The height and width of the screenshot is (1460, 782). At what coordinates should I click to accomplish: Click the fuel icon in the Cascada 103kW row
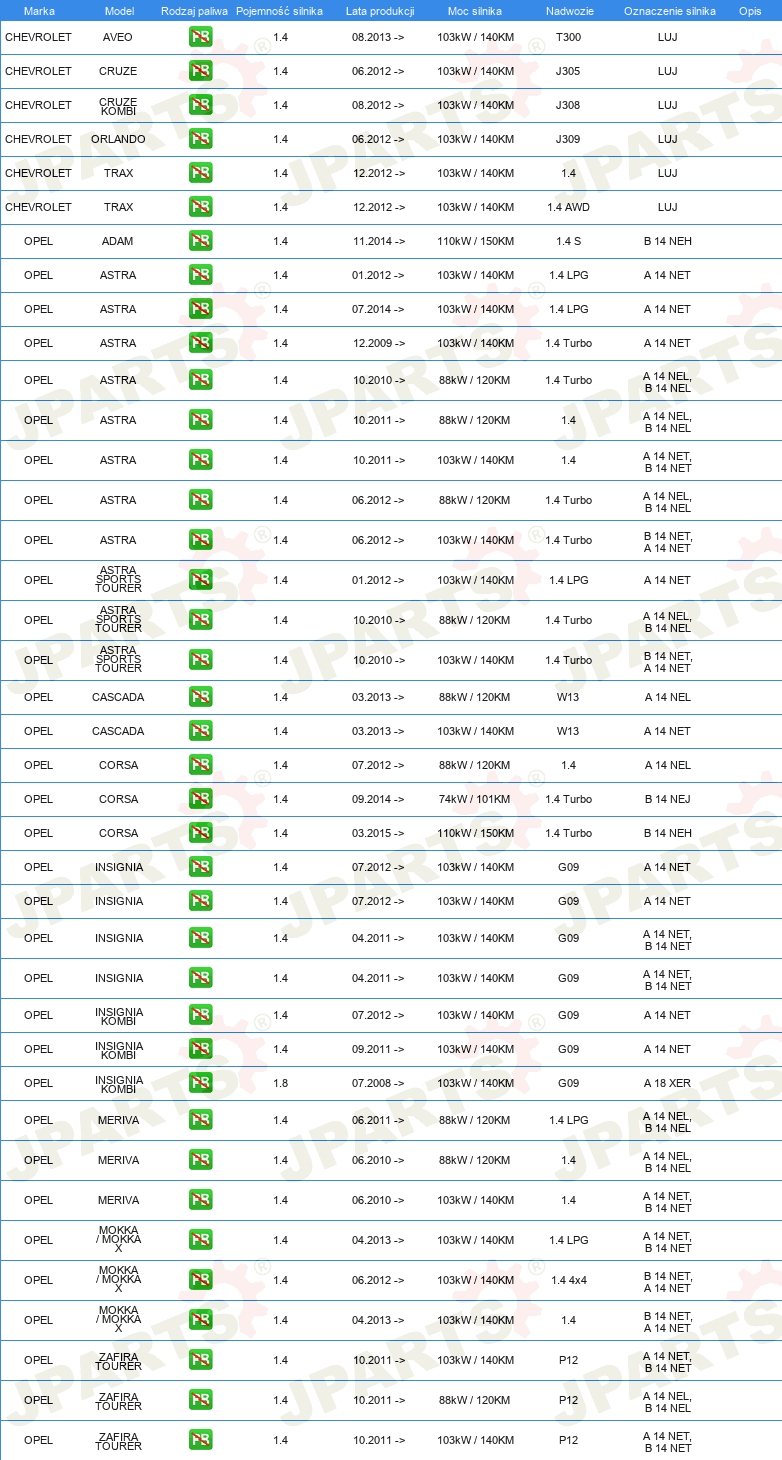pyautogui.click(x=200, y=732)
